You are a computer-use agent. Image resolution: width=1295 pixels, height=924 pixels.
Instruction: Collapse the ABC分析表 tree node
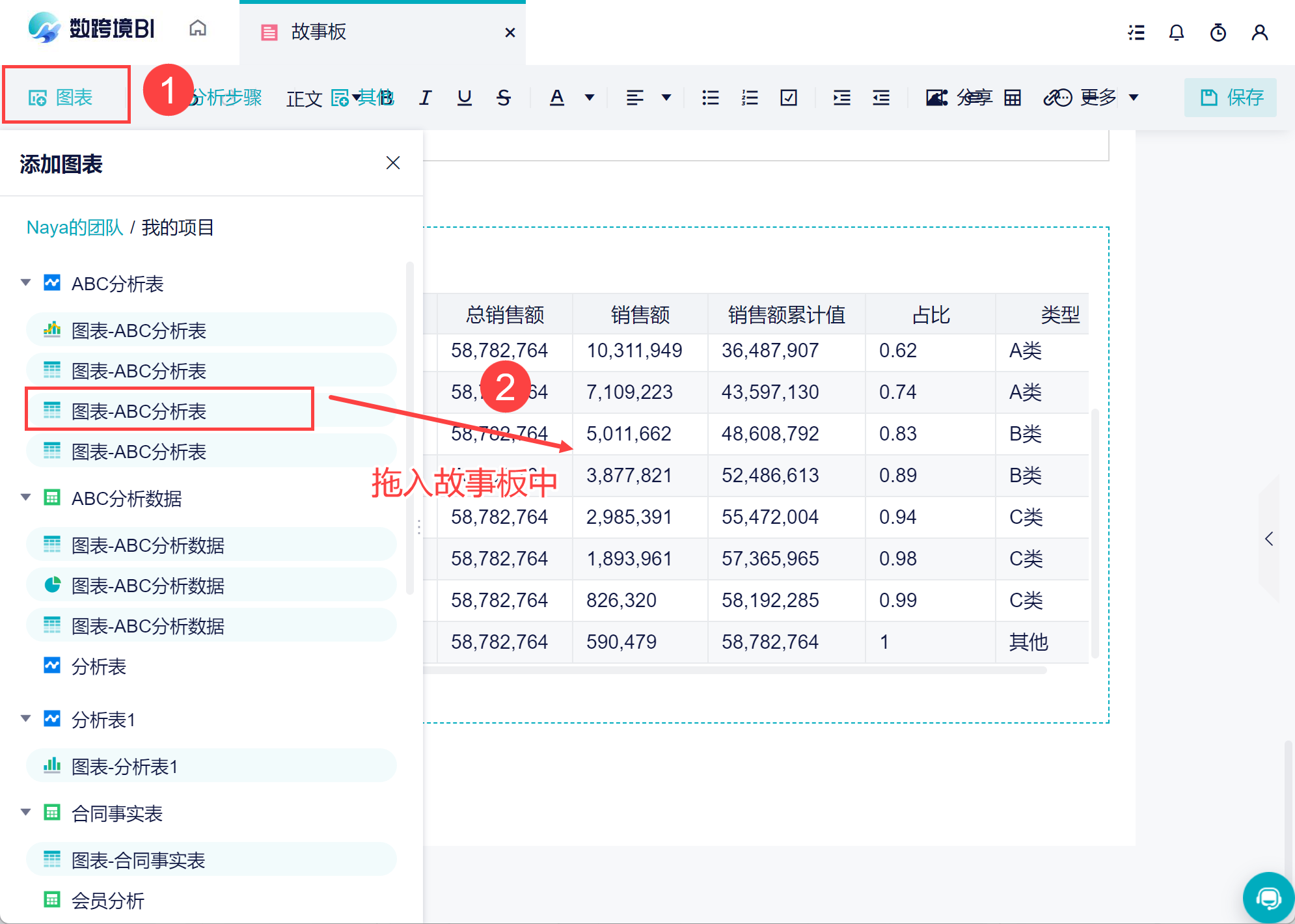26,283
